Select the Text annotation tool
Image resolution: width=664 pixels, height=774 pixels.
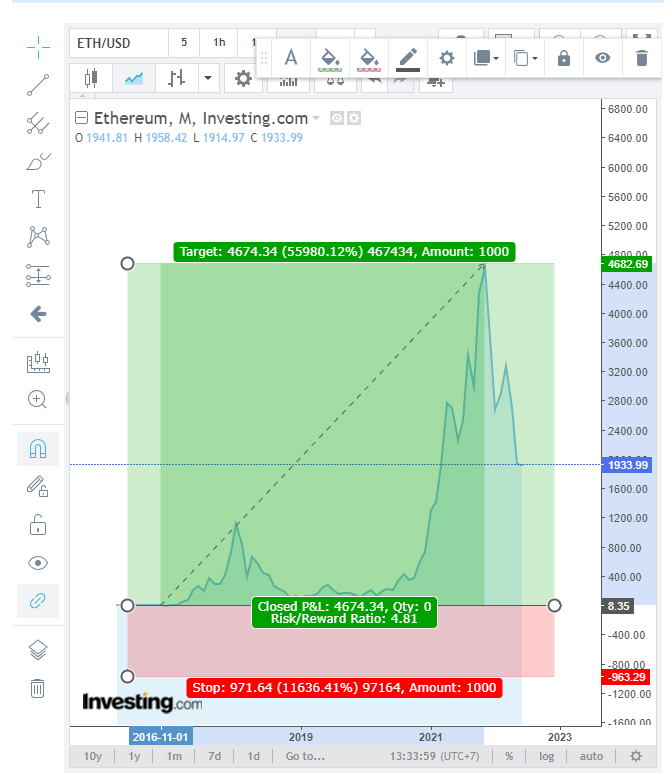38,199
